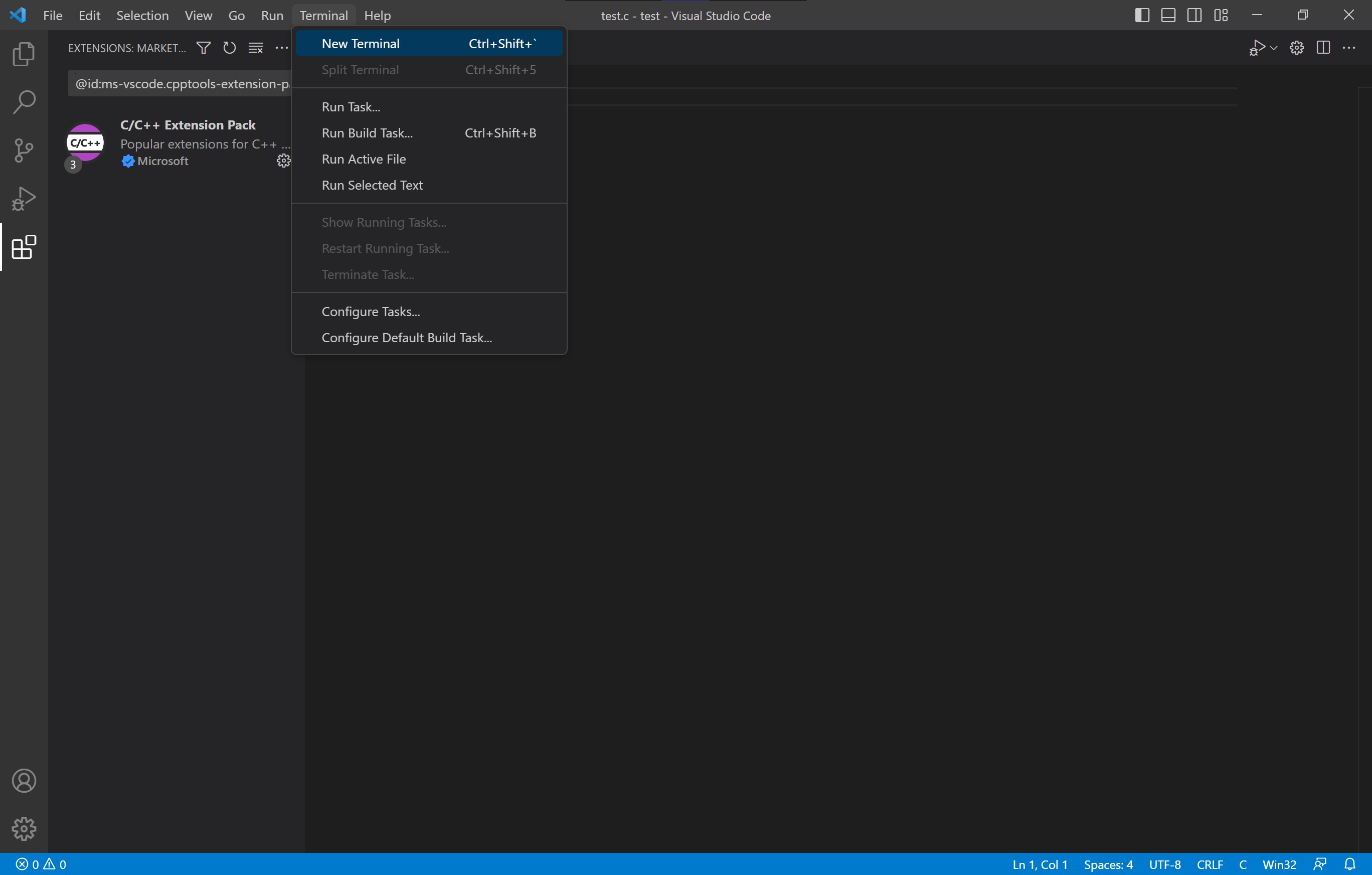Open the Edit menu
1372x875 pixels.
click(x=89, y=16)
